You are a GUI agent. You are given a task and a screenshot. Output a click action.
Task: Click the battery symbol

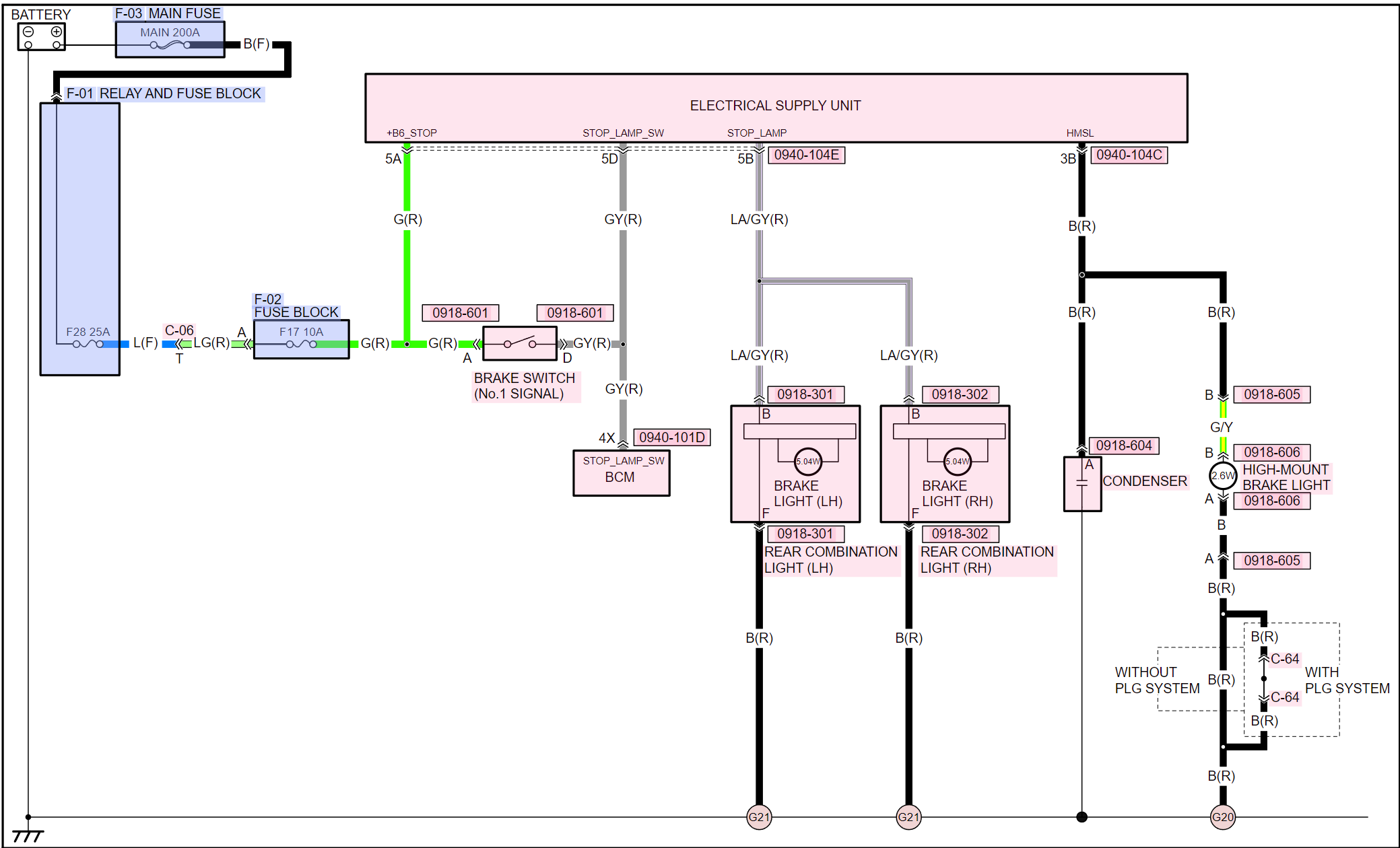coord(42,37)
